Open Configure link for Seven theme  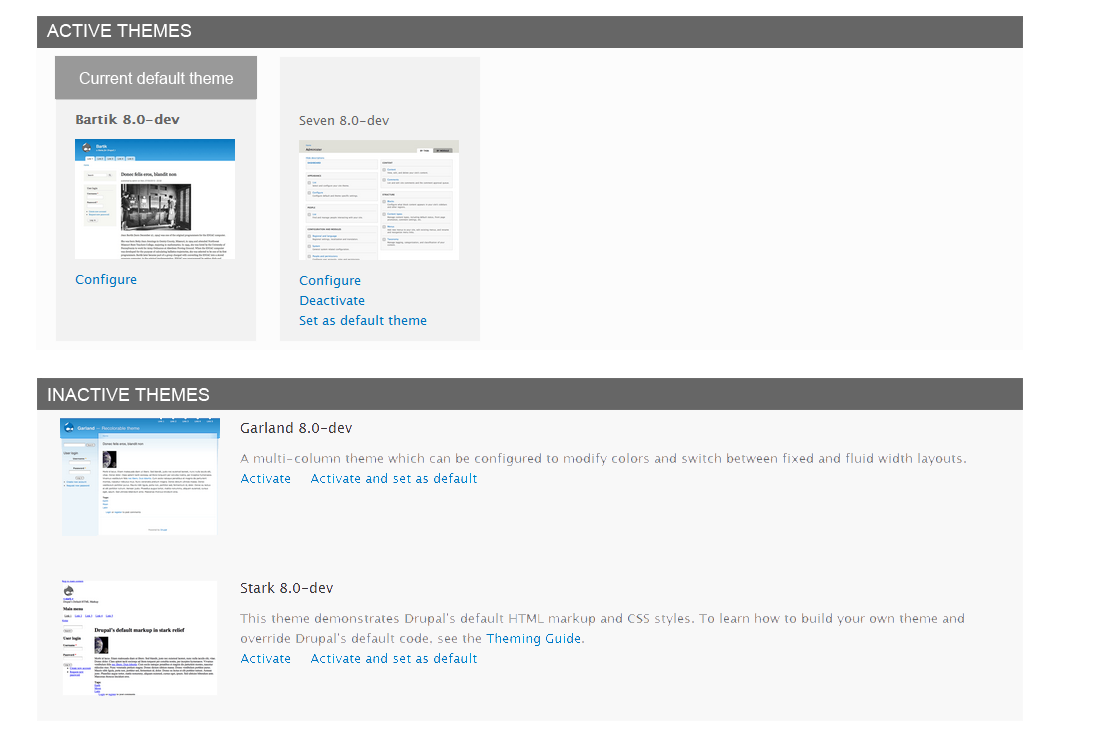330,280
